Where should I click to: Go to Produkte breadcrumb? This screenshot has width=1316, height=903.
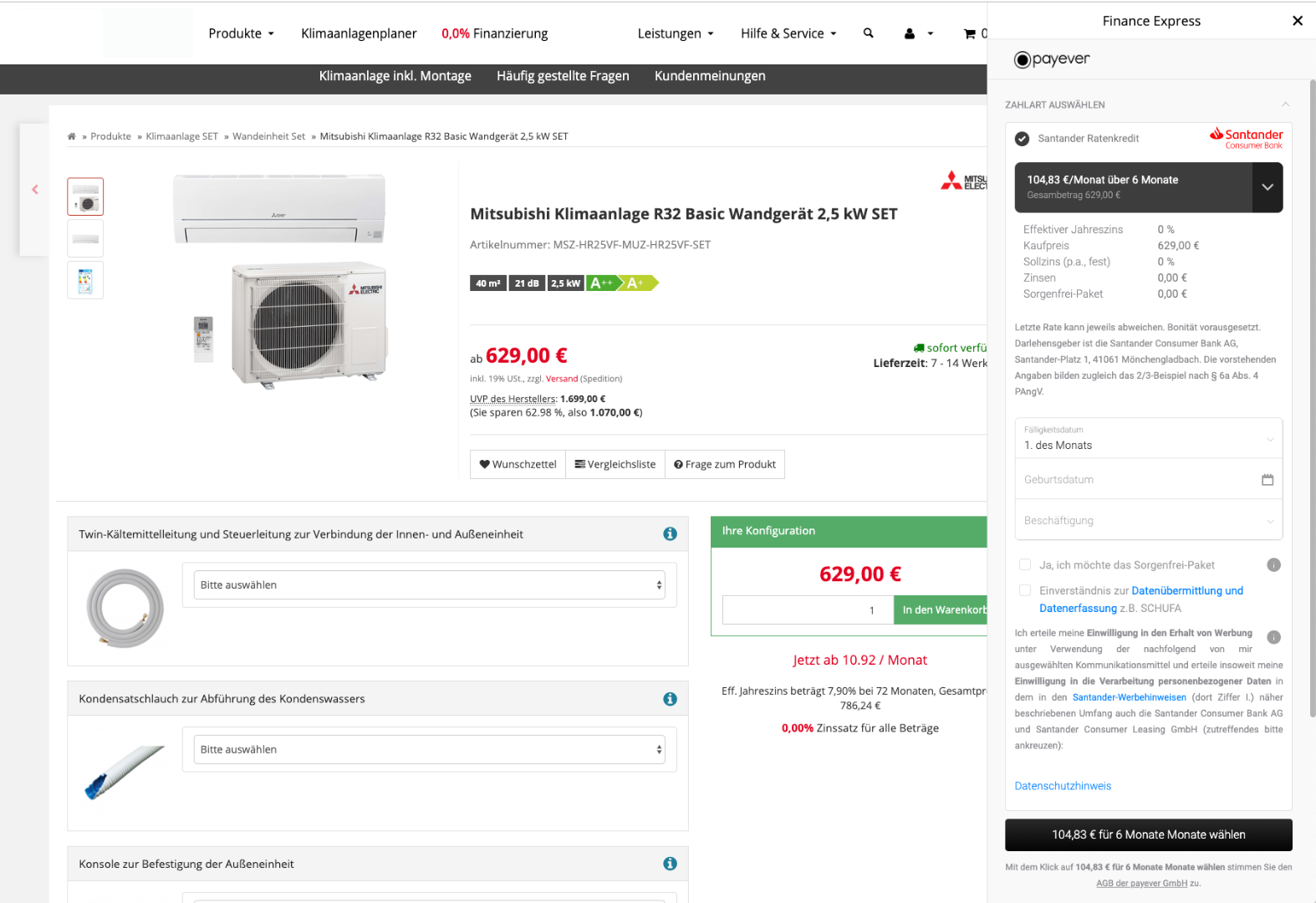tap(110, 136)
